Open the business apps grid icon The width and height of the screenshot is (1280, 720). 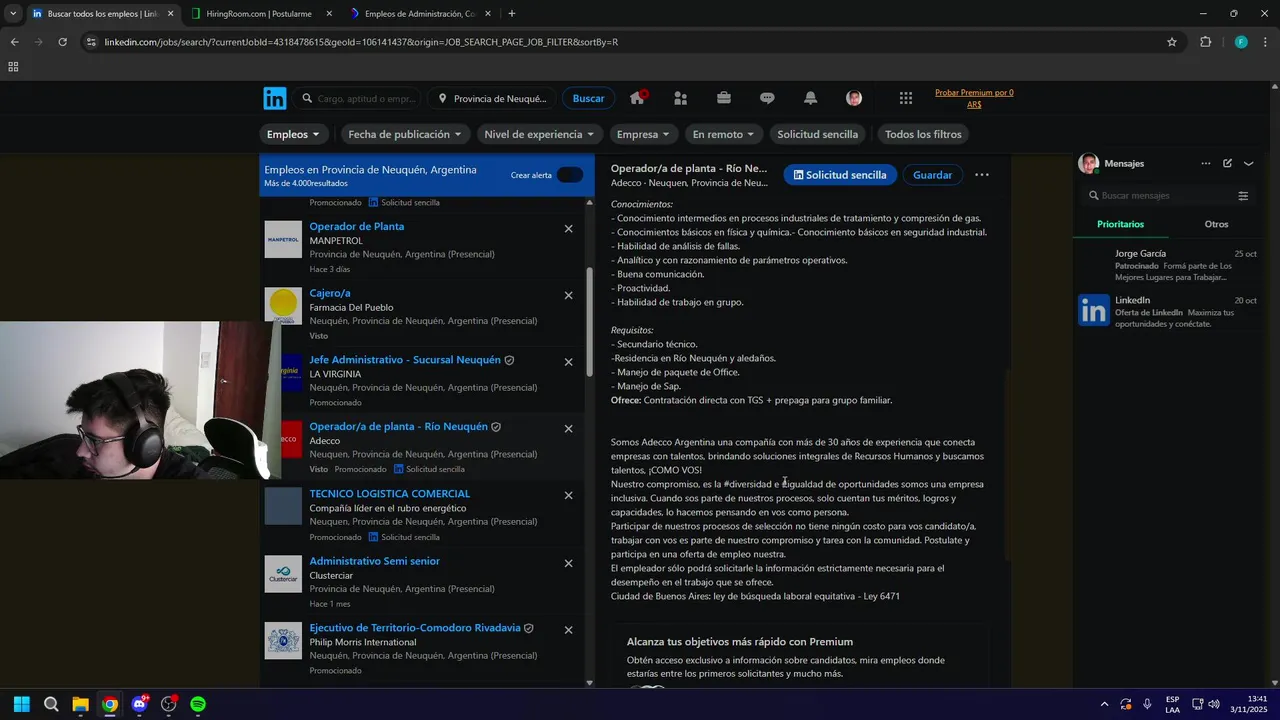coord(906,98)
